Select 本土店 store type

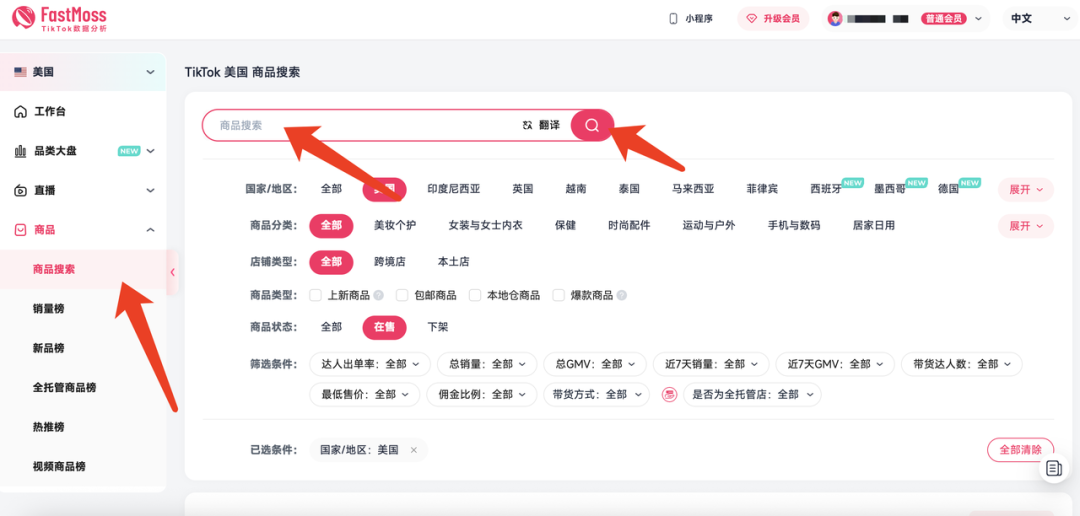(454, 262)
